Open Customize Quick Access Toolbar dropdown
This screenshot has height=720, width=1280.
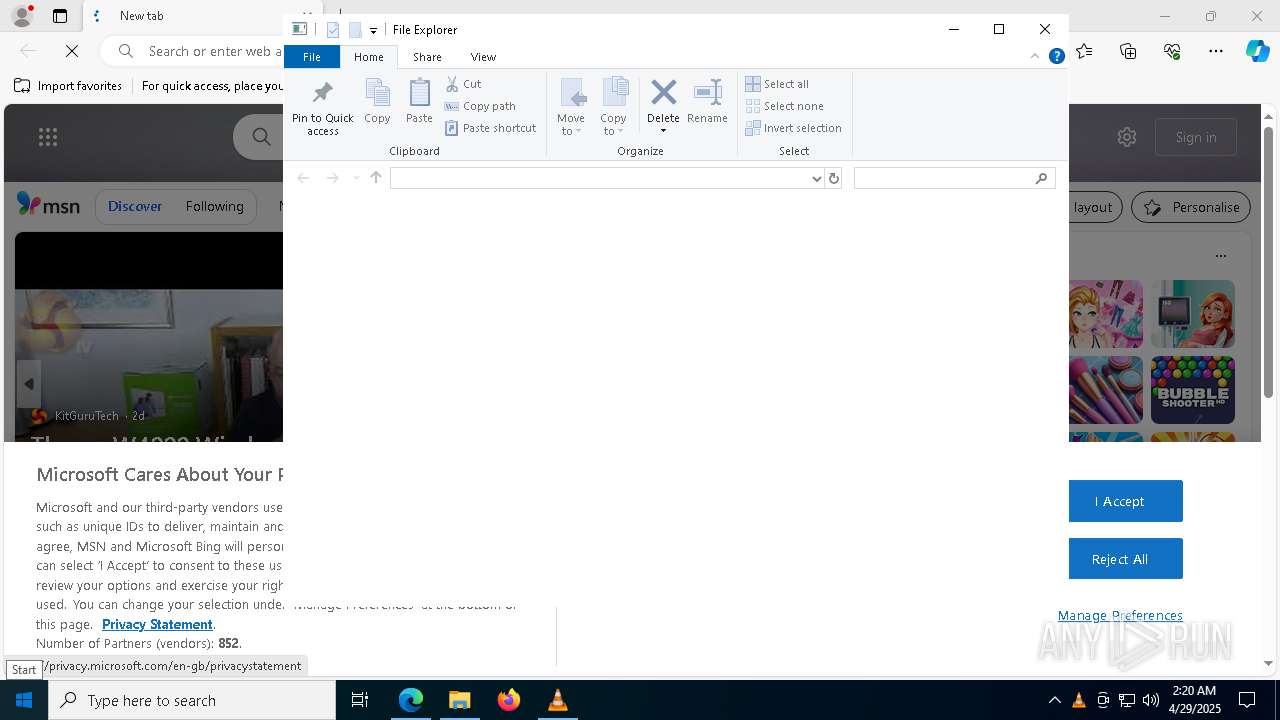pos(373,31)
